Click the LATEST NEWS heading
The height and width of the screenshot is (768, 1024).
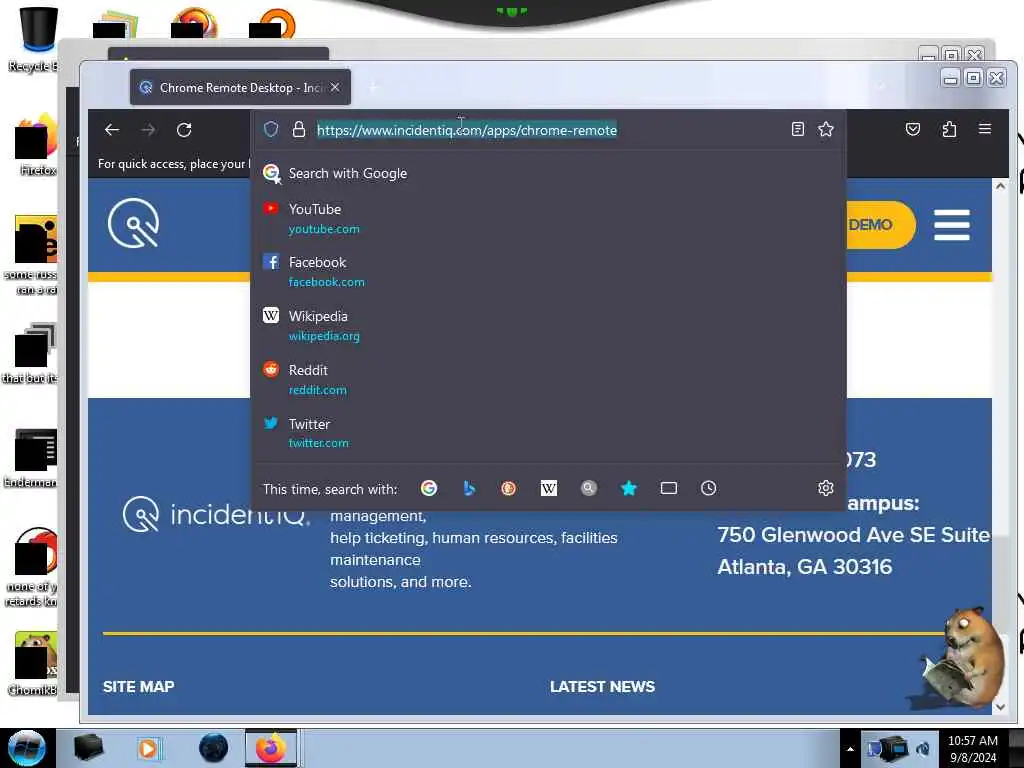[602, 687]
